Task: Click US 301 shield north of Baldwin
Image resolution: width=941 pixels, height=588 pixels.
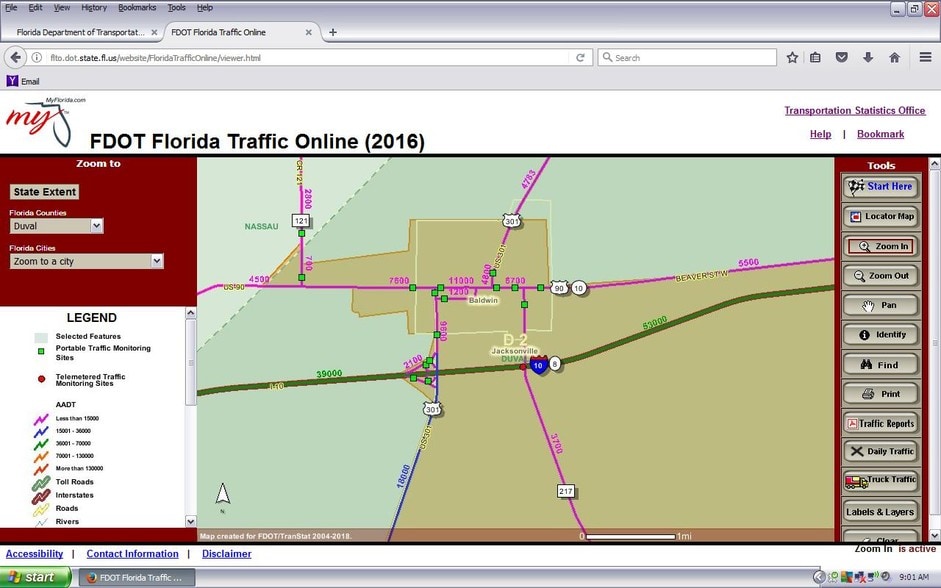Action: click(512, 221)
